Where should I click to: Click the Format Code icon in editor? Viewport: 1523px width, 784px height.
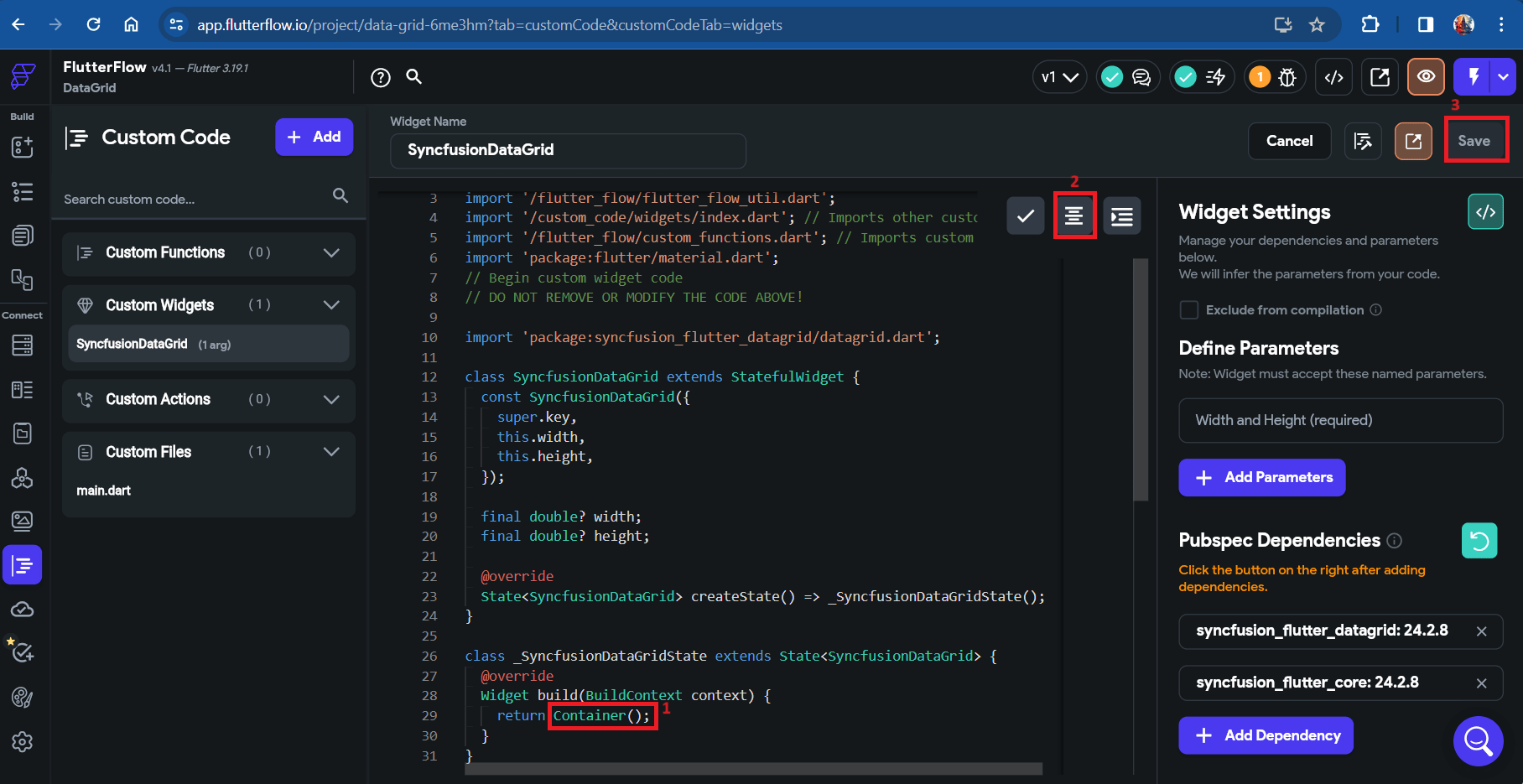1074,216
